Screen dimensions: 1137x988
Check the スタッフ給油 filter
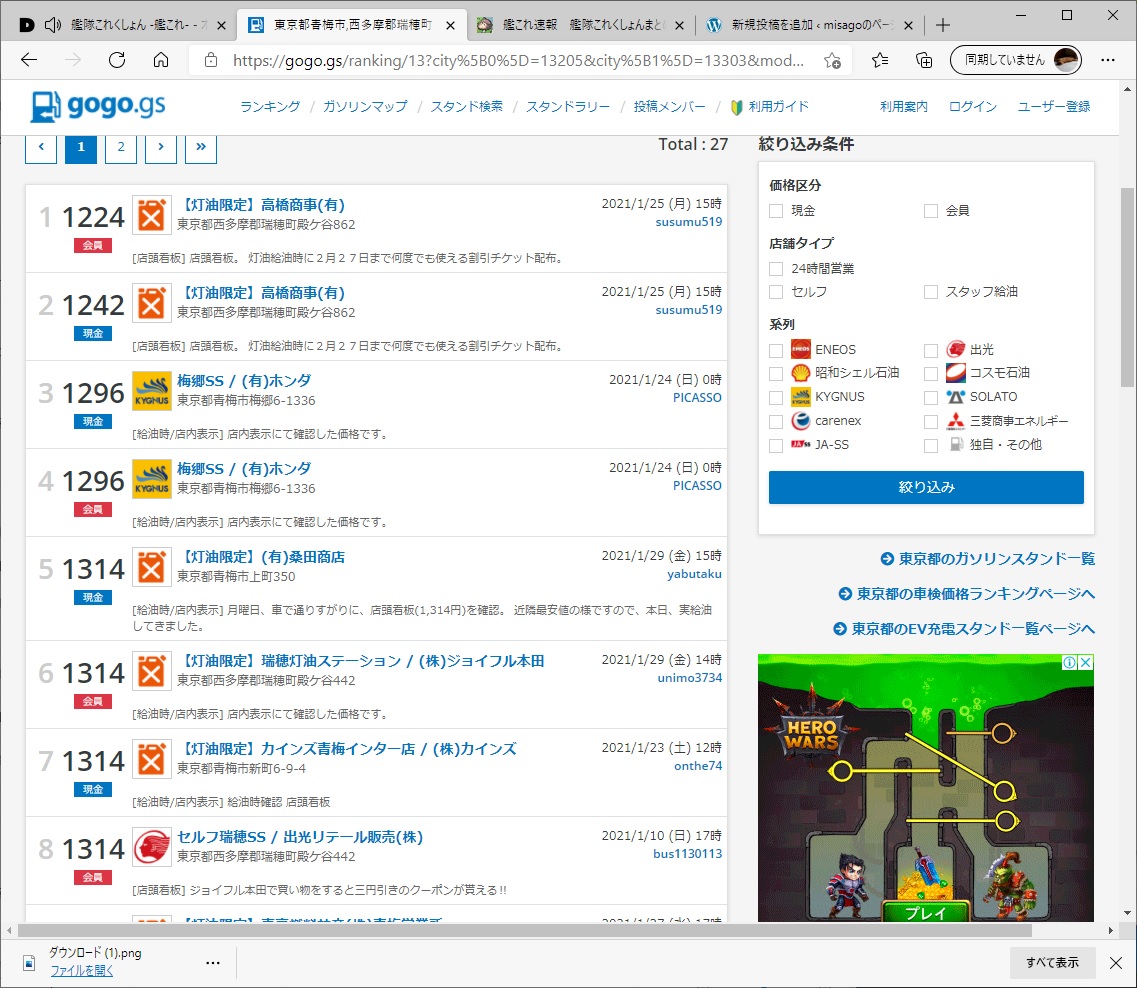pos(931,292)
